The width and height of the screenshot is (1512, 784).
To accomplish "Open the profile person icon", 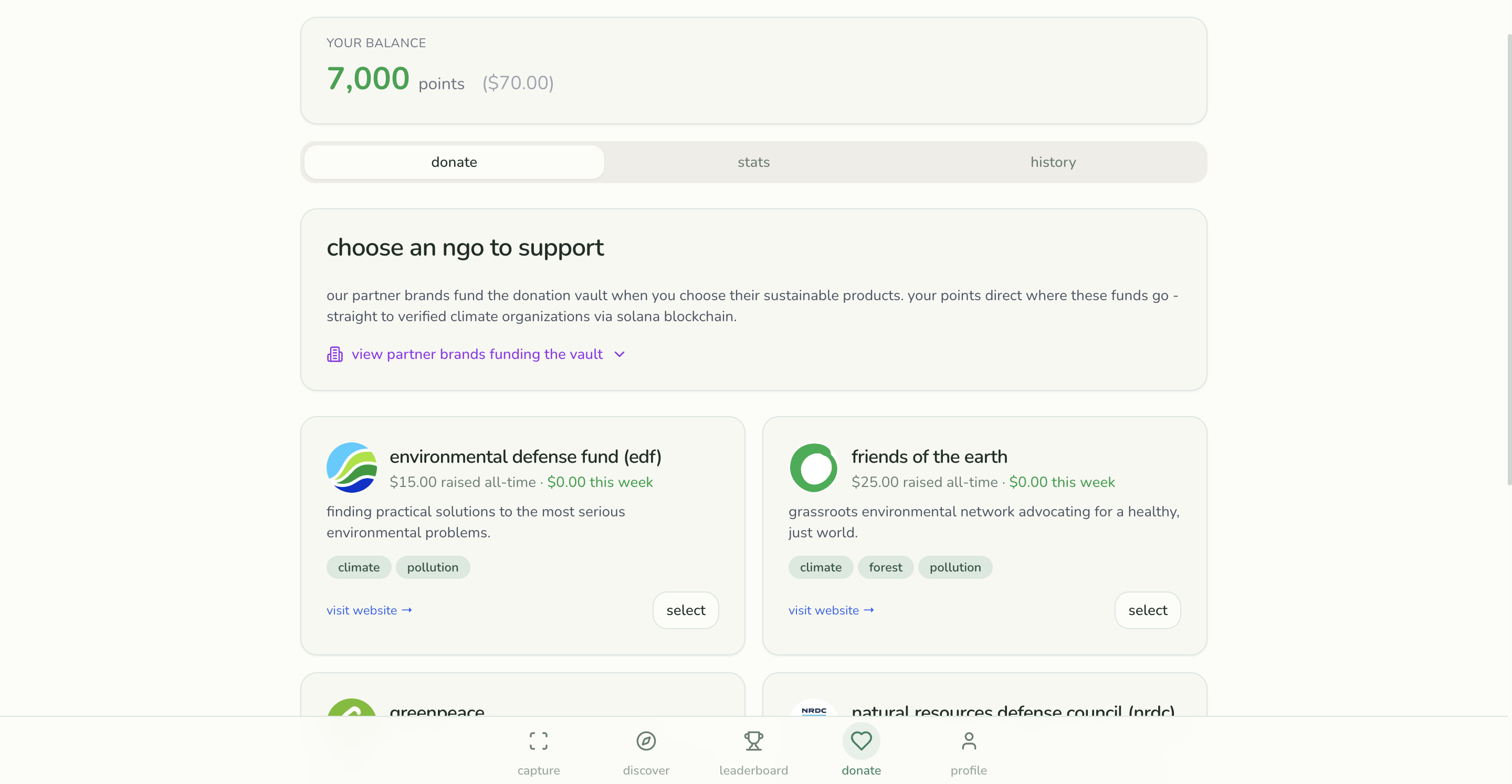I will coord(969,741).
